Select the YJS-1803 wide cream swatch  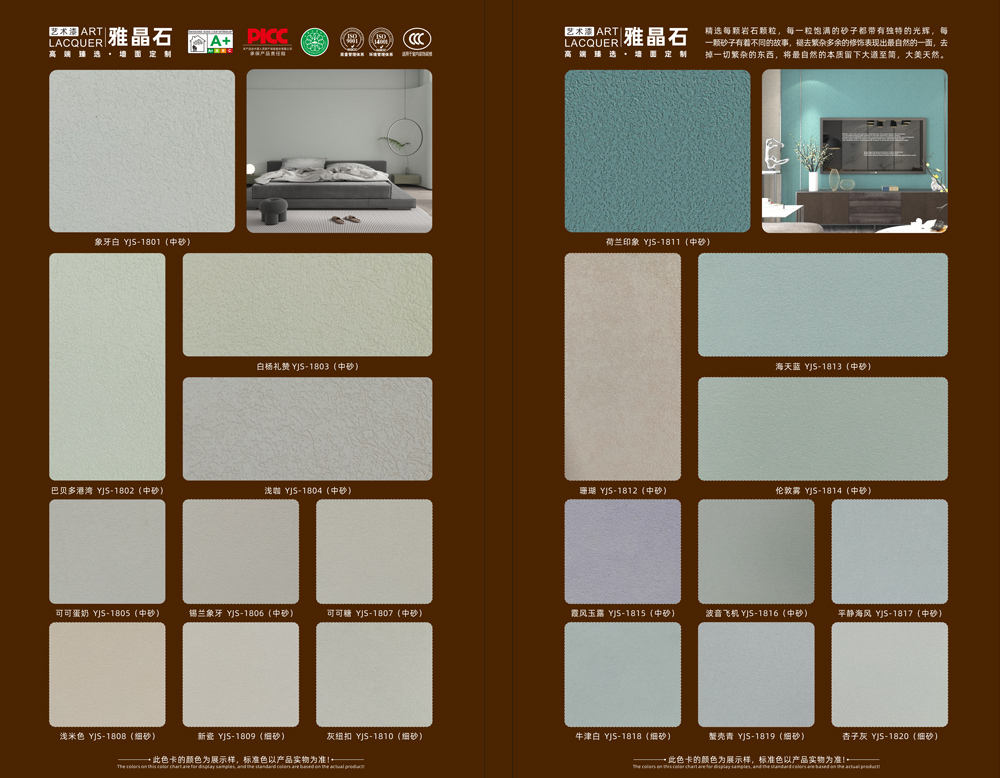pyautogui.click(x=307, y=305)
